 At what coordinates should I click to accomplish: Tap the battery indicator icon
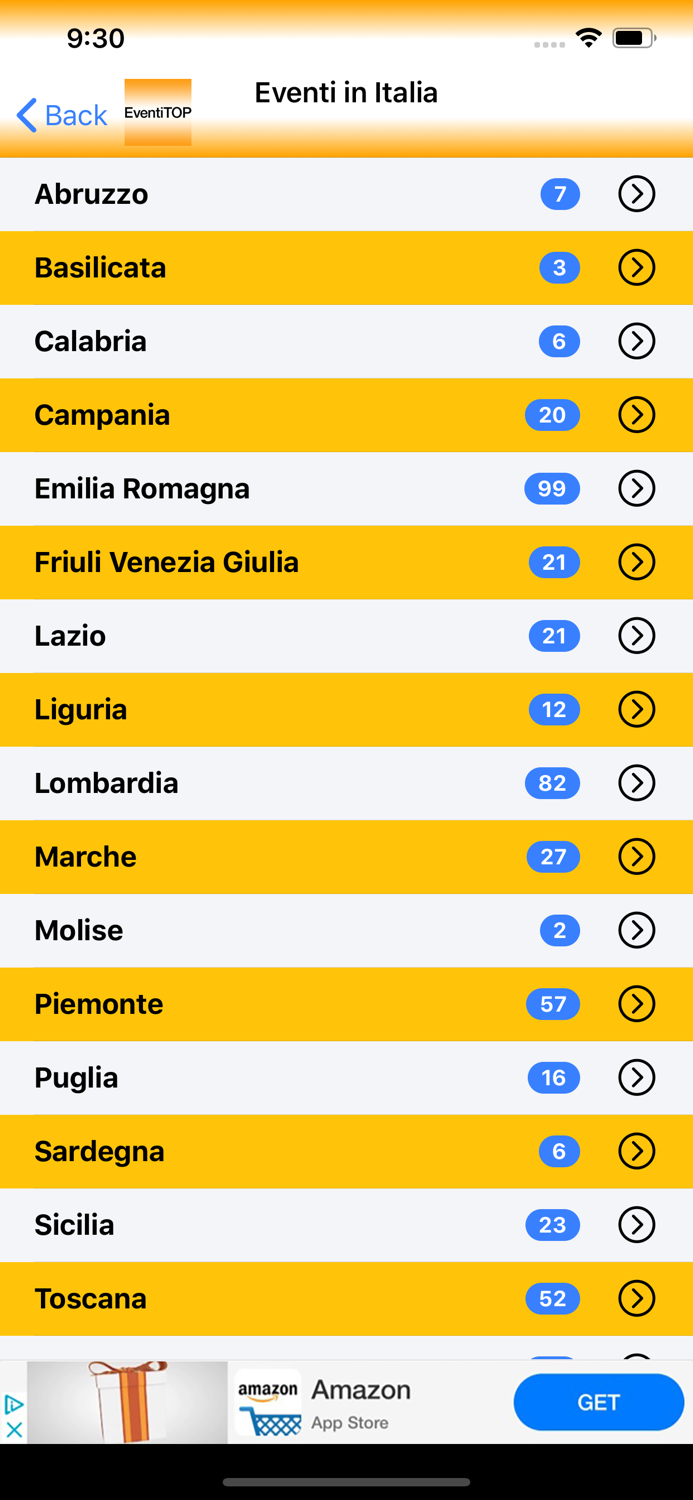tap(634, 37)
